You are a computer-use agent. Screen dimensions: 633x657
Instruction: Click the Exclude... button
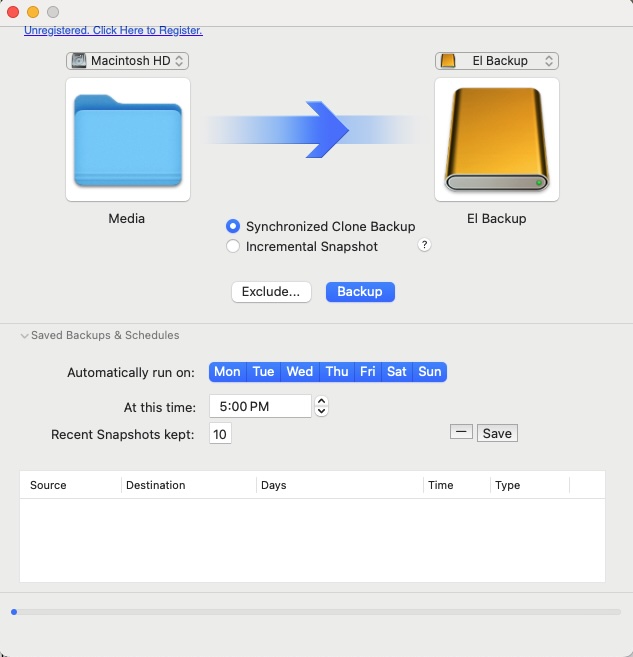[x=271, y=292]
